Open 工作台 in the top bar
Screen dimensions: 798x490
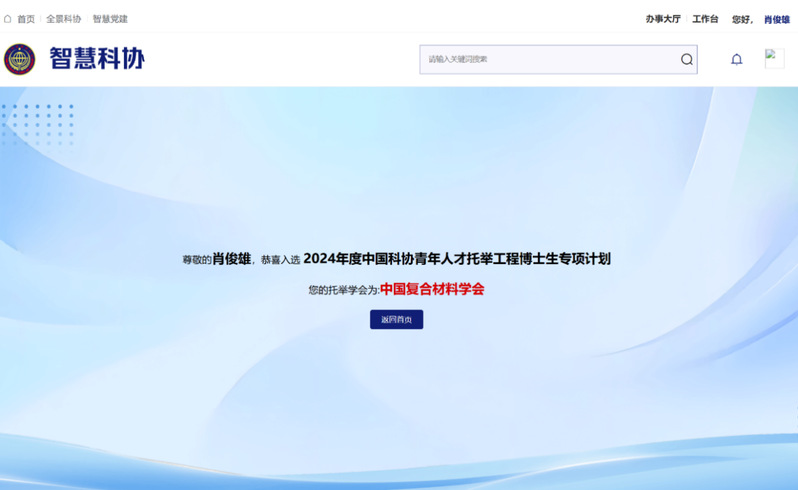click(x=705, y=19)
